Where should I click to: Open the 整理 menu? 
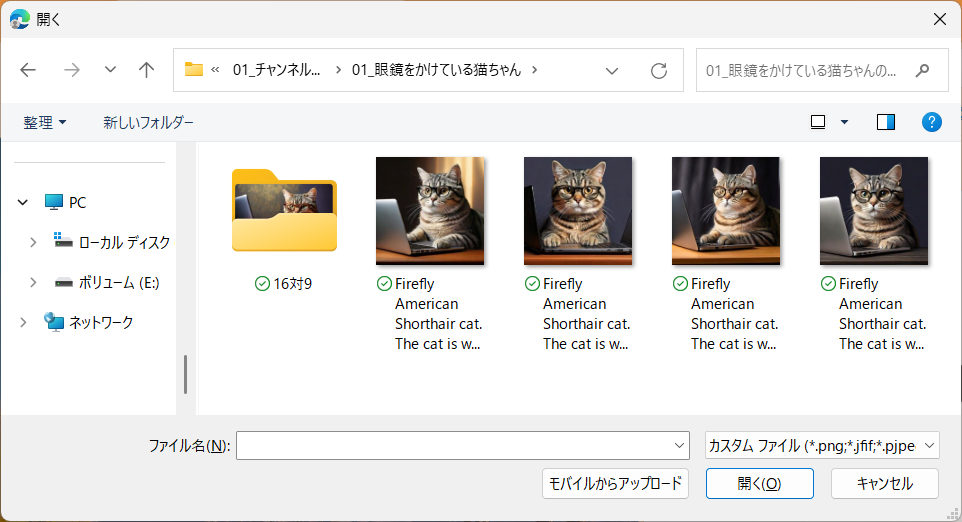(44, 123)
